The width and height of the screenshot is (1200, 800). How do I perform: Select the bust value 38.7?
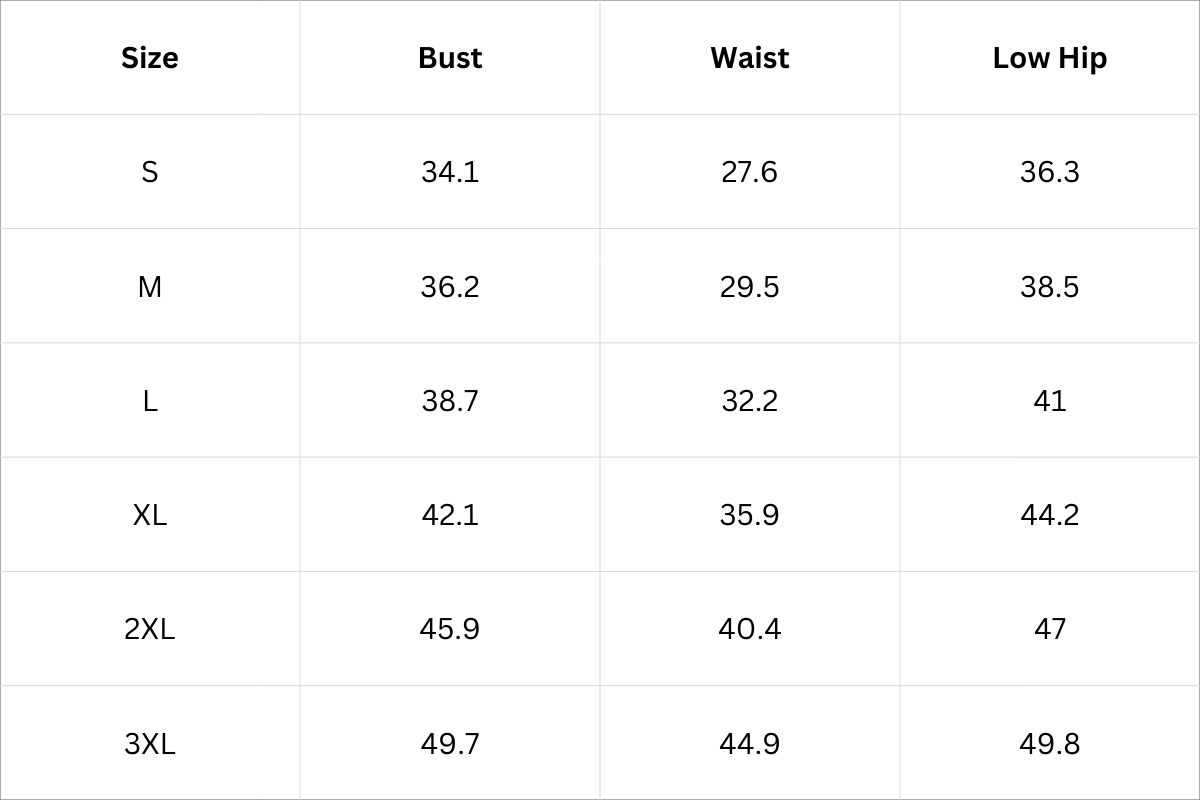[450, 401]
